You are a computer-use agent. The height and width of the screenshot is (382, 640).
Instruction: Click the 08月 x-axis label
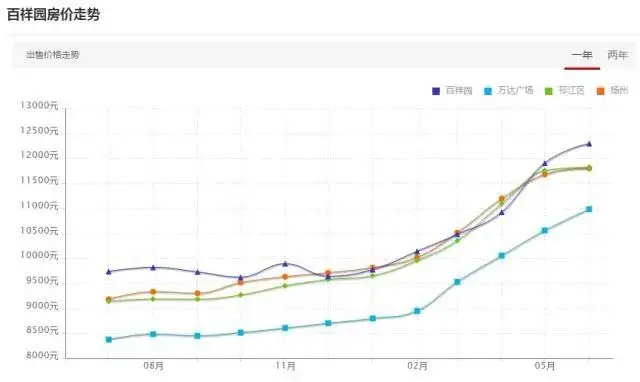tap(153, 366)
